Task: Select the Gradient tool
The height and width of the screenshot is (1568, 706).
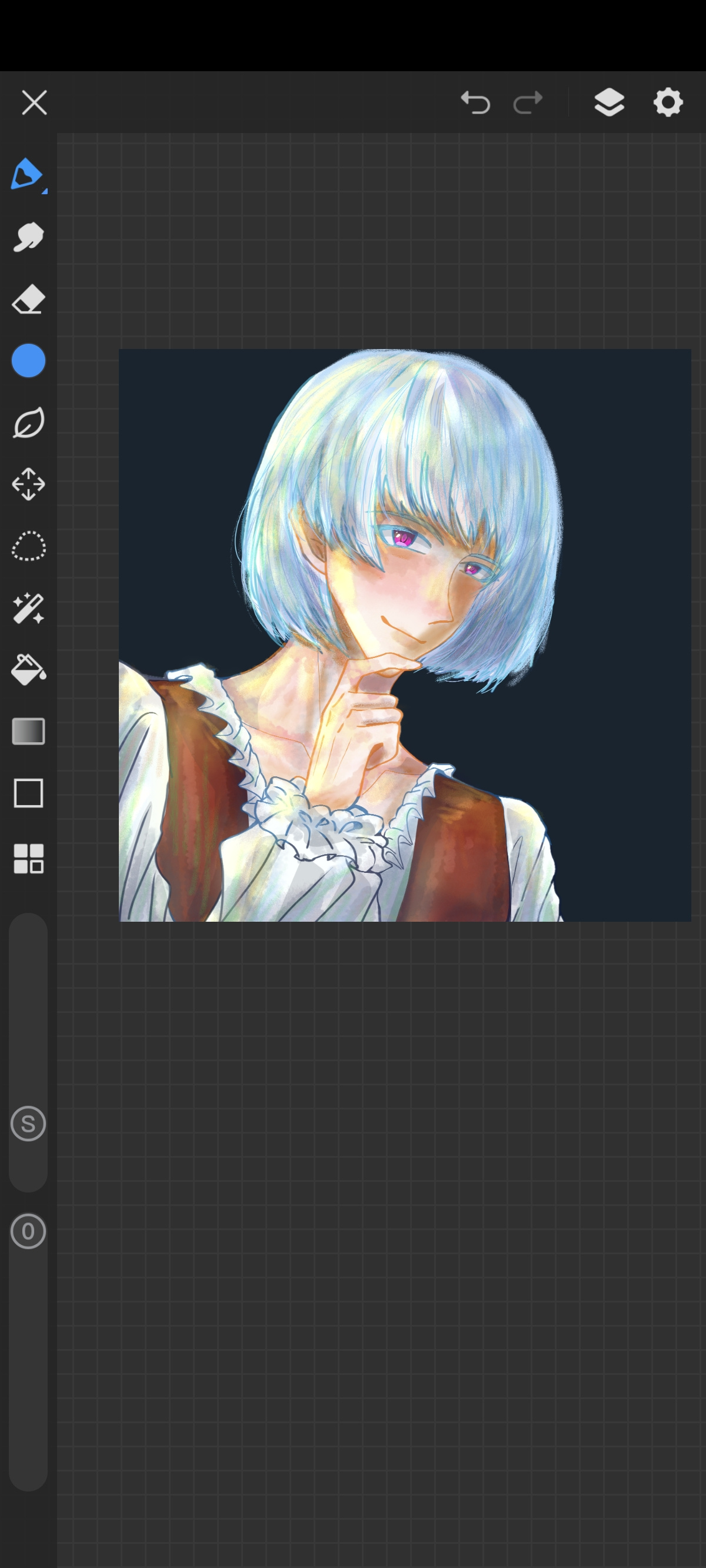Action: coord(28,731)
